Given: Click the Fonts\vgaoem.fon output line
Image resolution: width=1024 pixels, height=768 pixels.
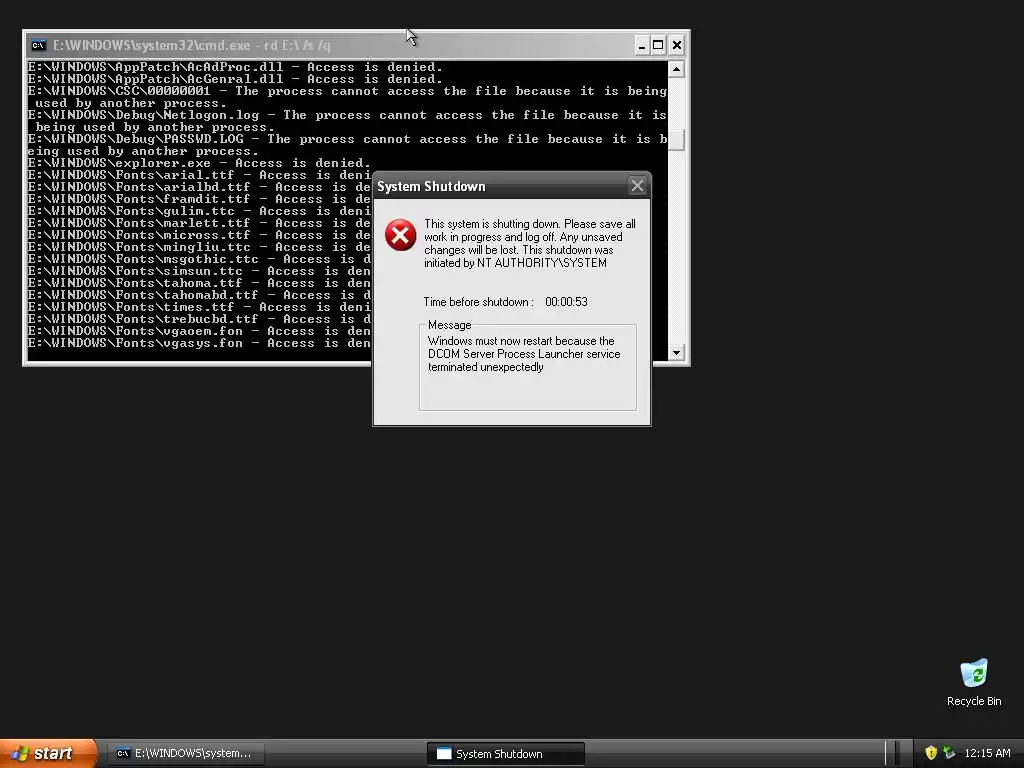Looking at the screenshot, I should pyautogui.click(x=199, y=331).
